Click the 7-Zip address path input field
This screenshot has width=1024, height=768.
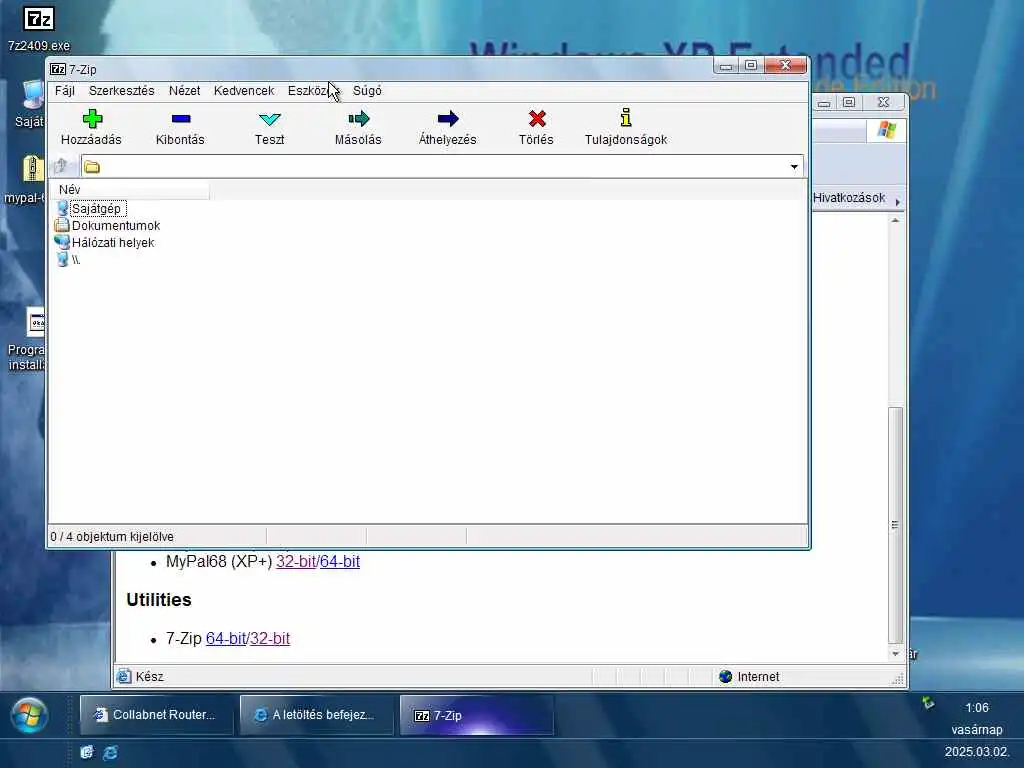(441, 167)
